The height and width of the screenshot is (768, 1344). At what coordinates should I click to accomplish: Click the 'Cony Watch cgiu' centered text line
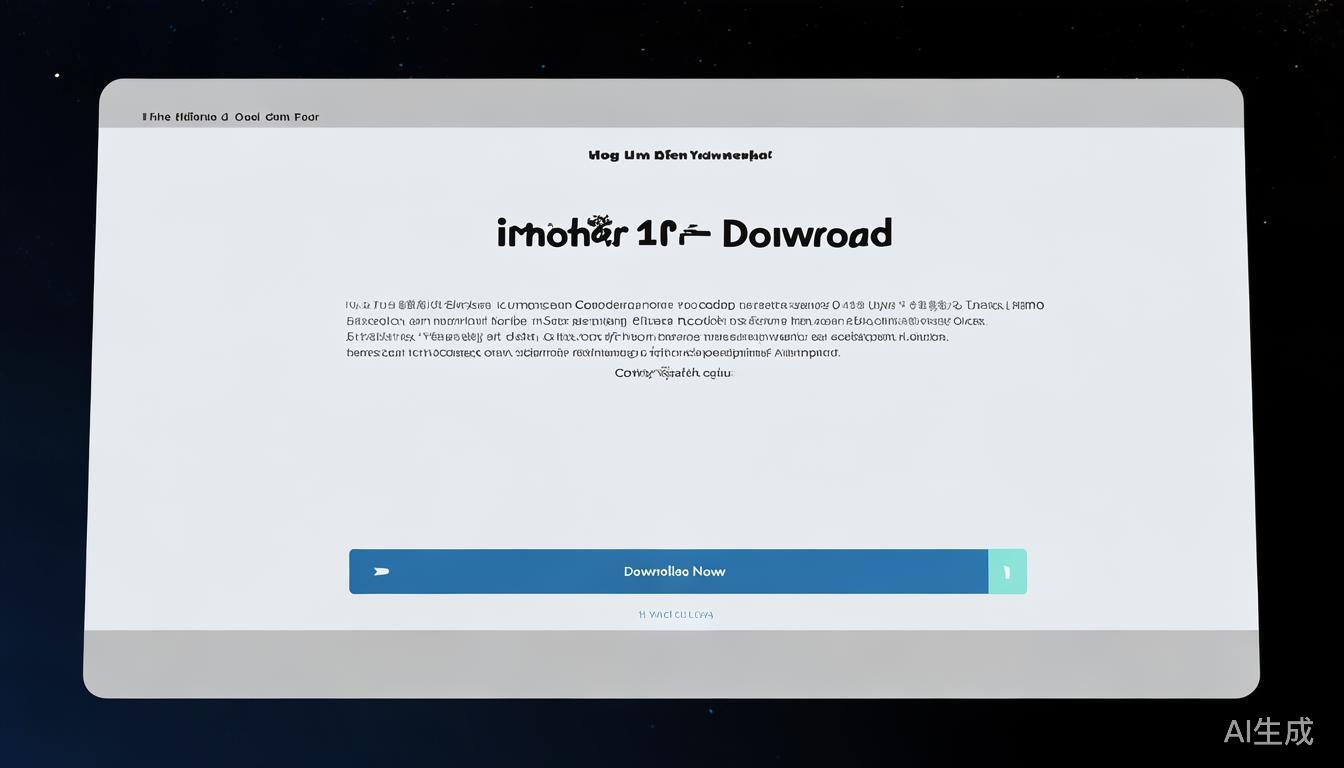pos(673,371)
